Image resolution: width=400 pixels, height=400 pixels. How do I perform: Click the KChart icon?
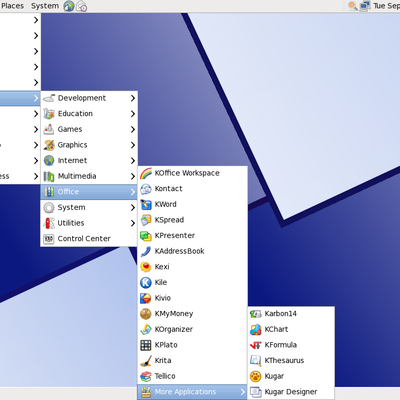pos(256,329)
